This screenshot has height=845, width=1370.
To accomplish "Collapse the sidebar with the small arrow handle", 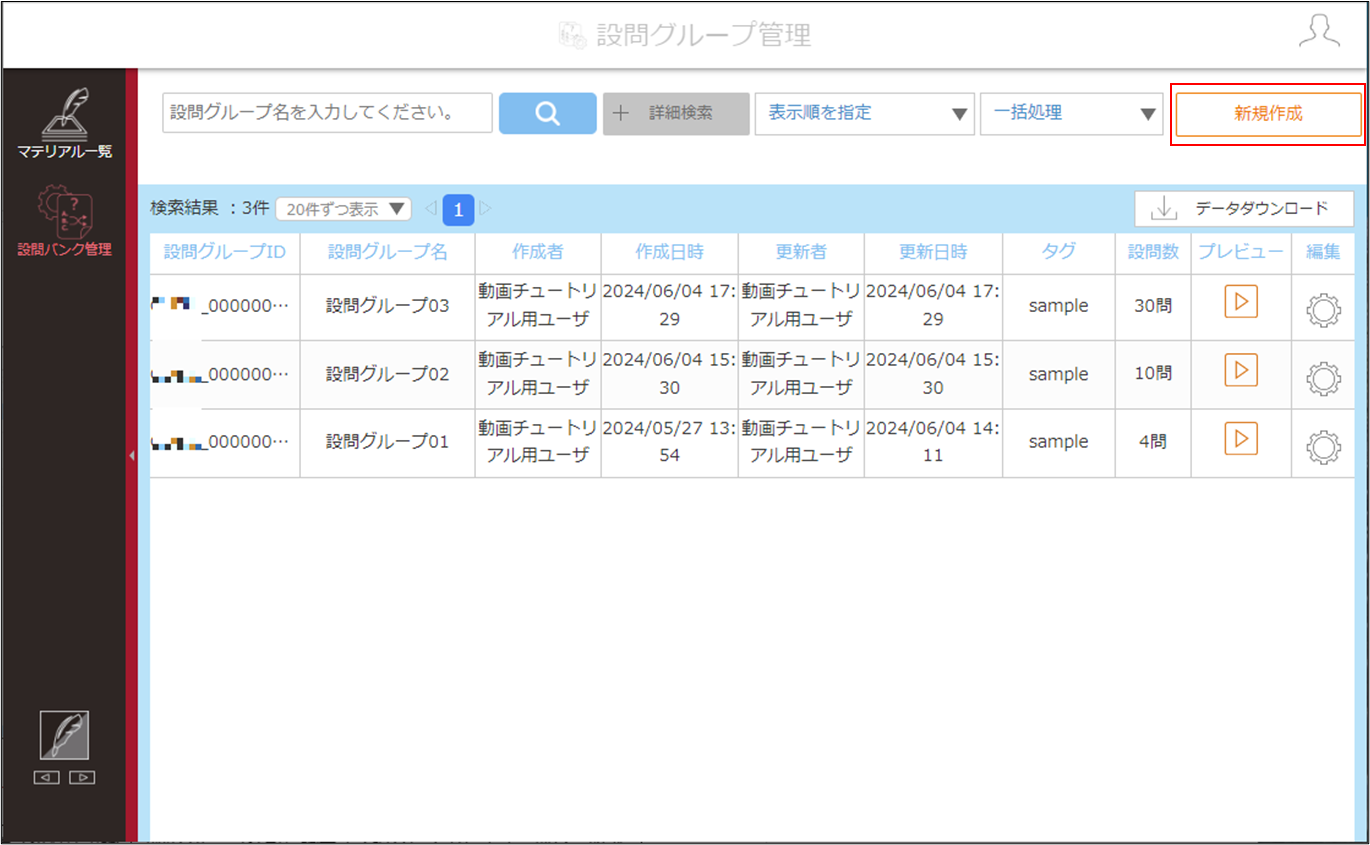I will click(x=132, y=456).
